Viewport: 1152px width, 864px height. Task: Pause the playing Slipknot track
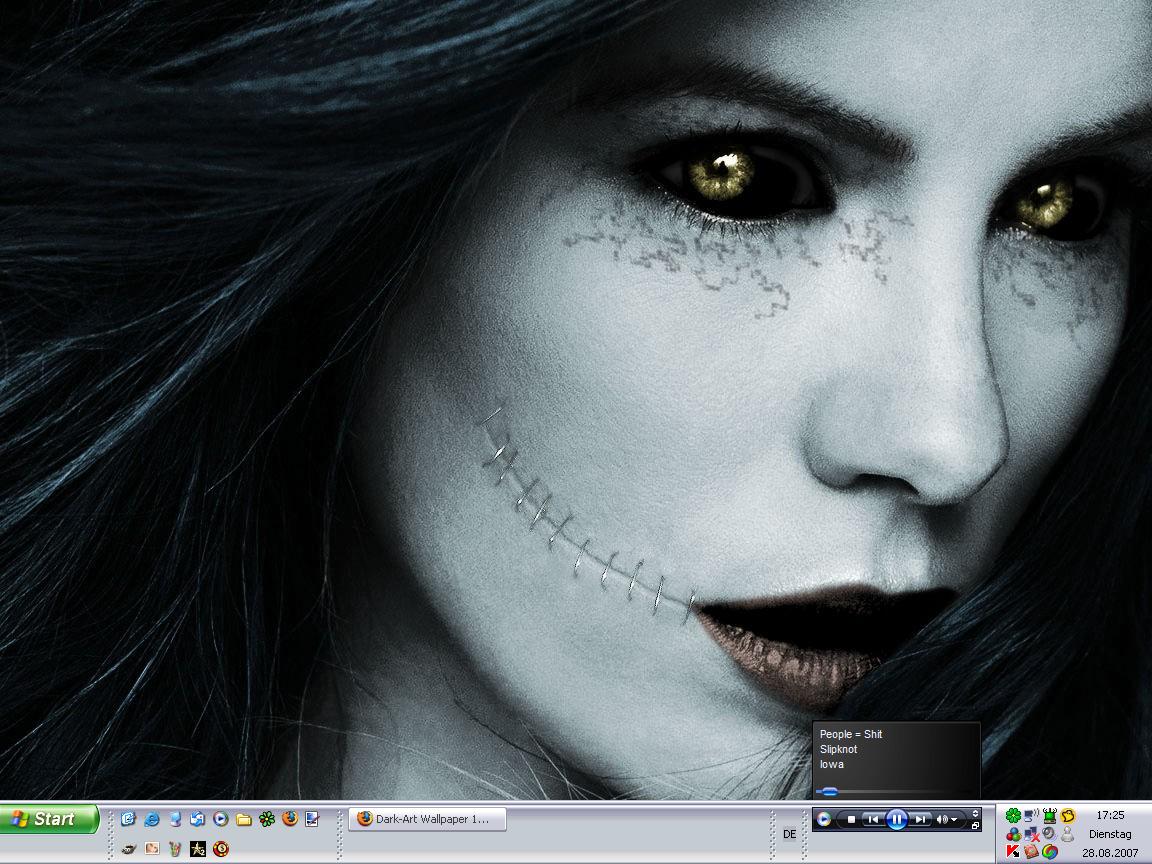(896, 819)
